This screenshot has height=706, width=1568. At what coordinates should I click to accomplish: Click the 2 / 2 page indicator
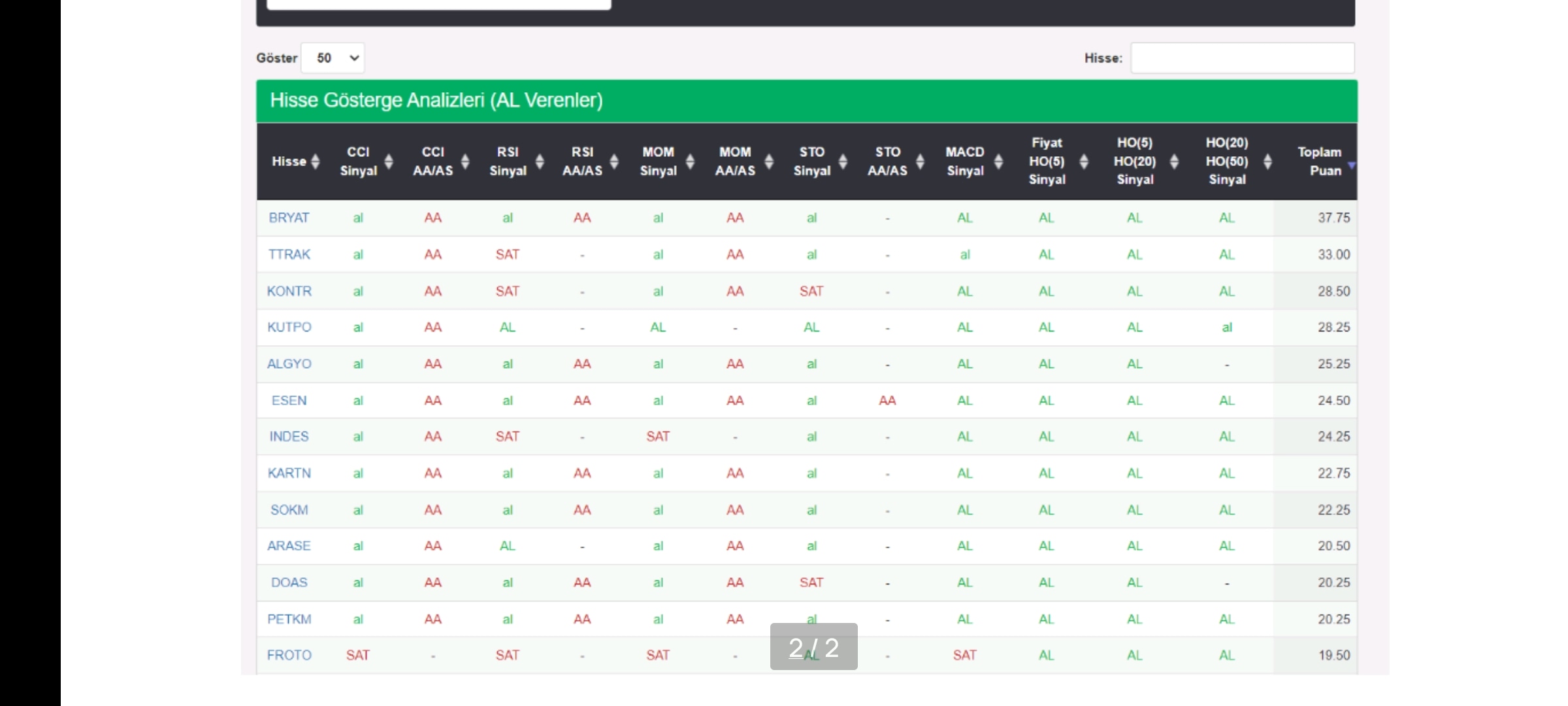click(x=813, y=647)
